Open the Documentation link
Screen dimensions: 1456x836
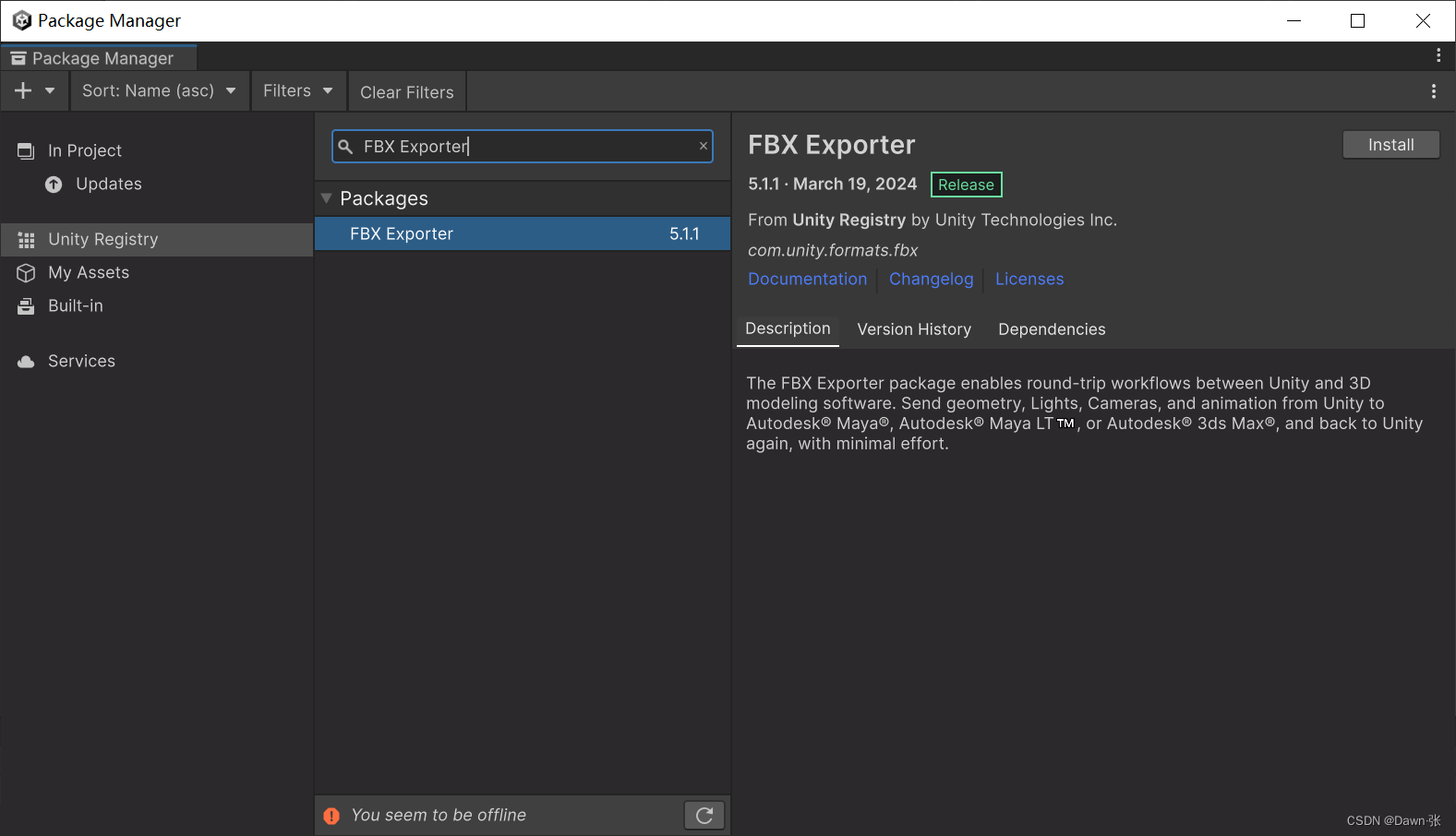pos(807,279)
